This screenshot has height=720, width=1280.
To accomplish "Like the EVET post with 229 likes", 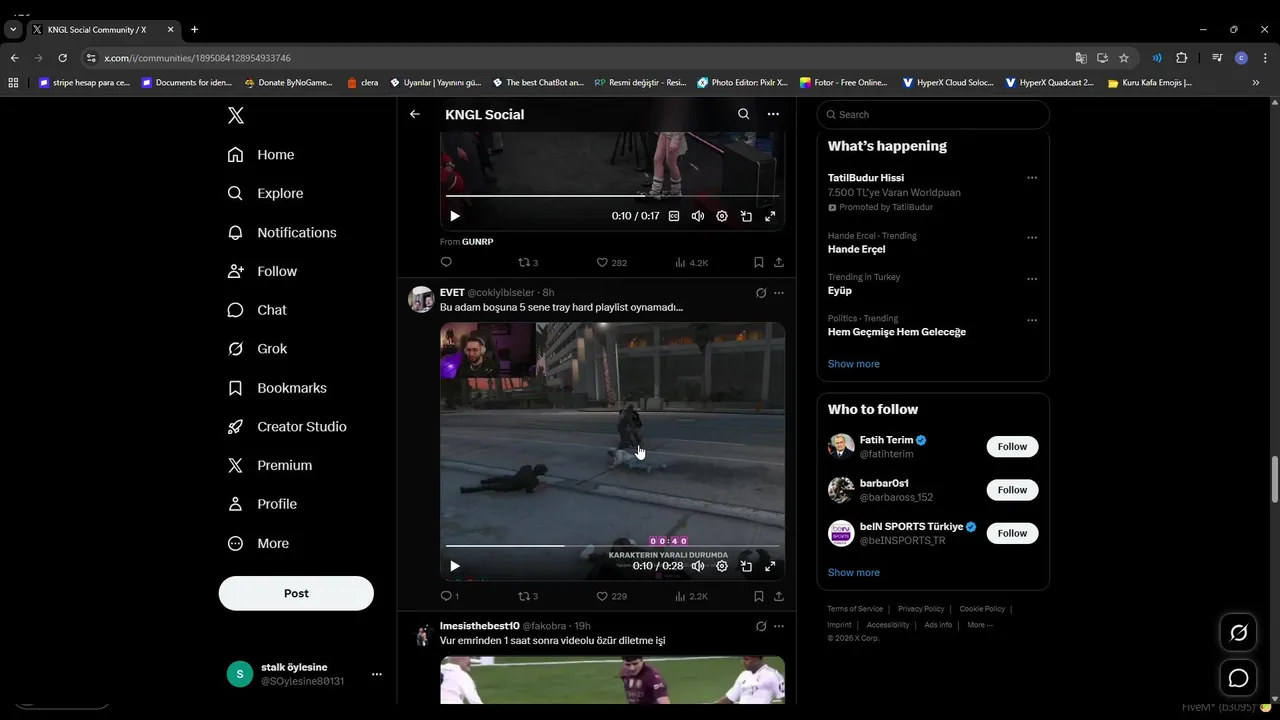I will click(x=611, y=596).
